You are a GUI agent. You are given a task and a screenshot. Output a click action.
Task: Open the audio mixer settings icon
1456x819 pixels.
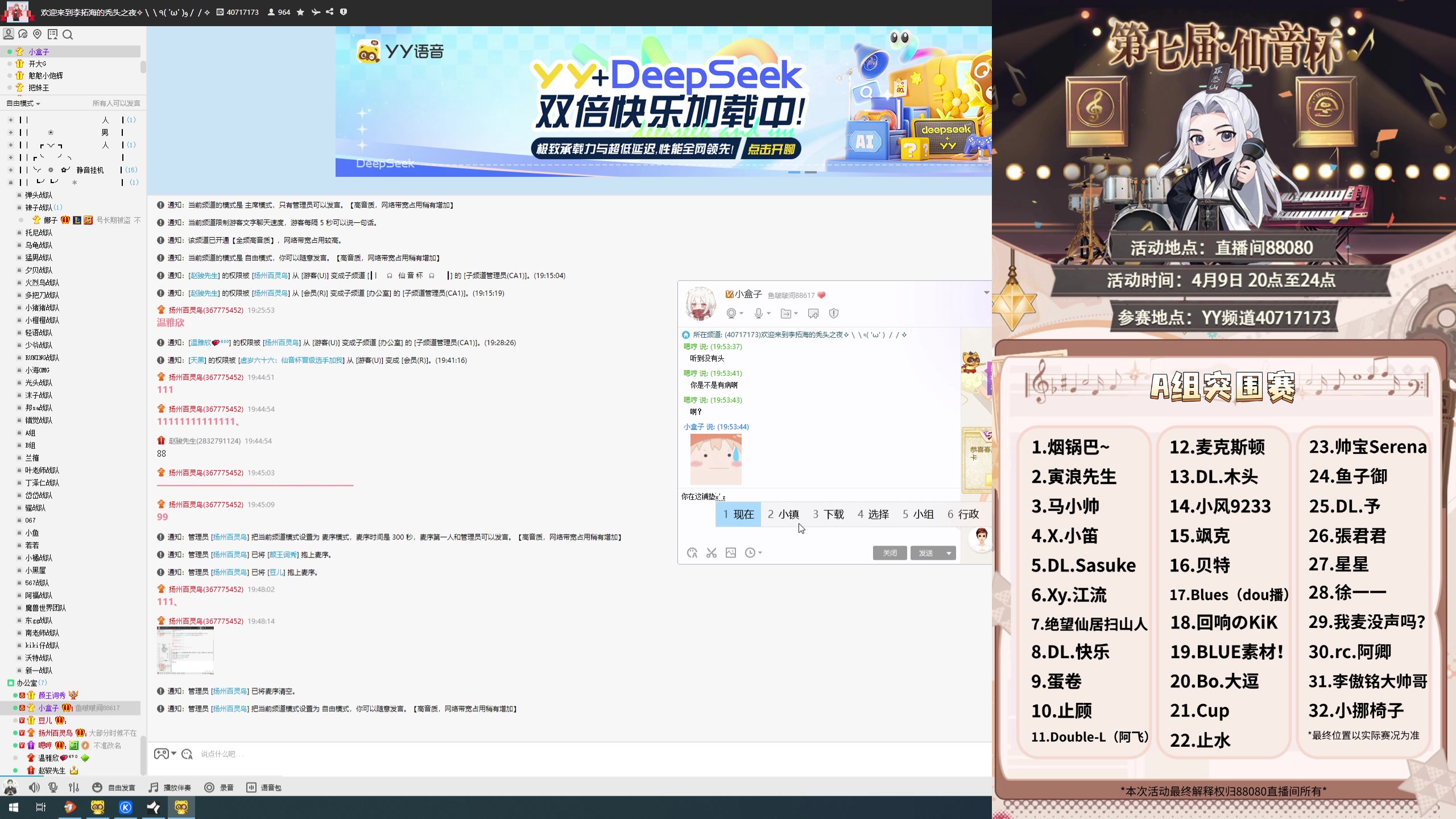point(74,787)
